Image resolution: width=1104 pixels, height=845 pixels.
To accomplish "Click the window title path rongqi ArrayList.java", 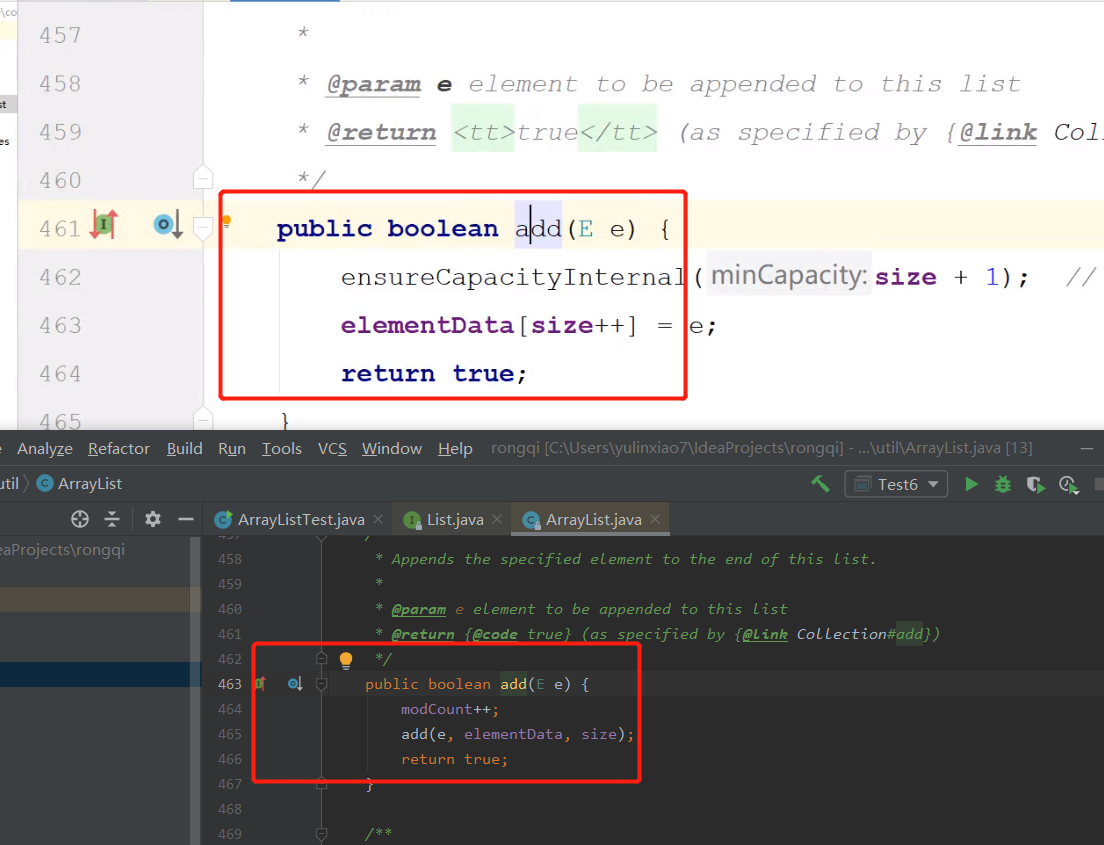I will point(762,448).
